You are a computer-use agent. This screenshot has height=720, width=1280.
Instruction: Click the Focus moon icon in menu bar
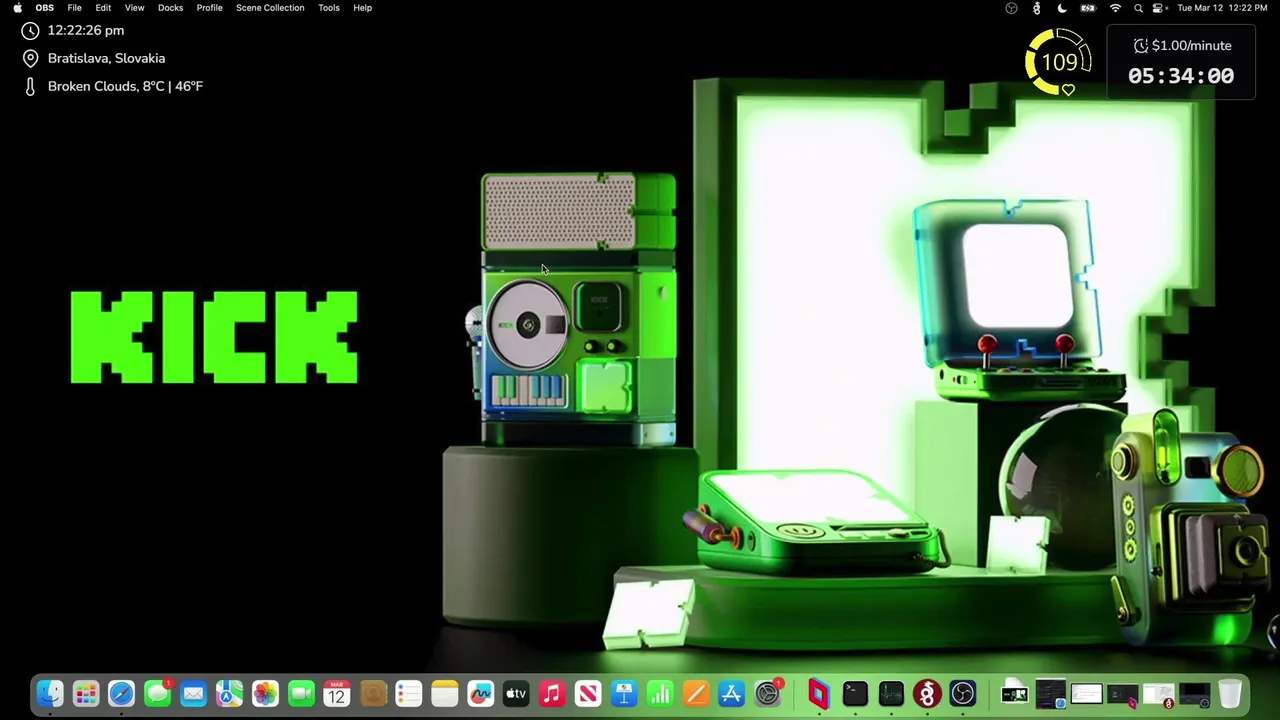tap(1062, 8)
